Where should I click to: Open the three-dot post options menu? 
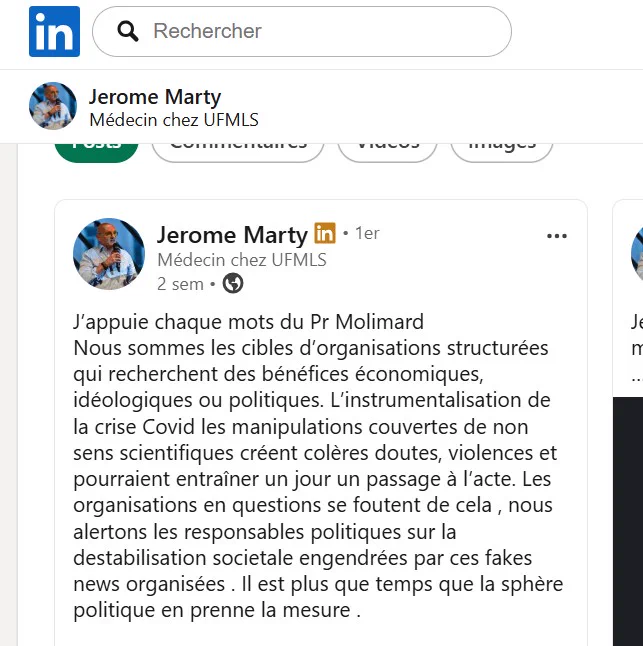pos(556,236)
